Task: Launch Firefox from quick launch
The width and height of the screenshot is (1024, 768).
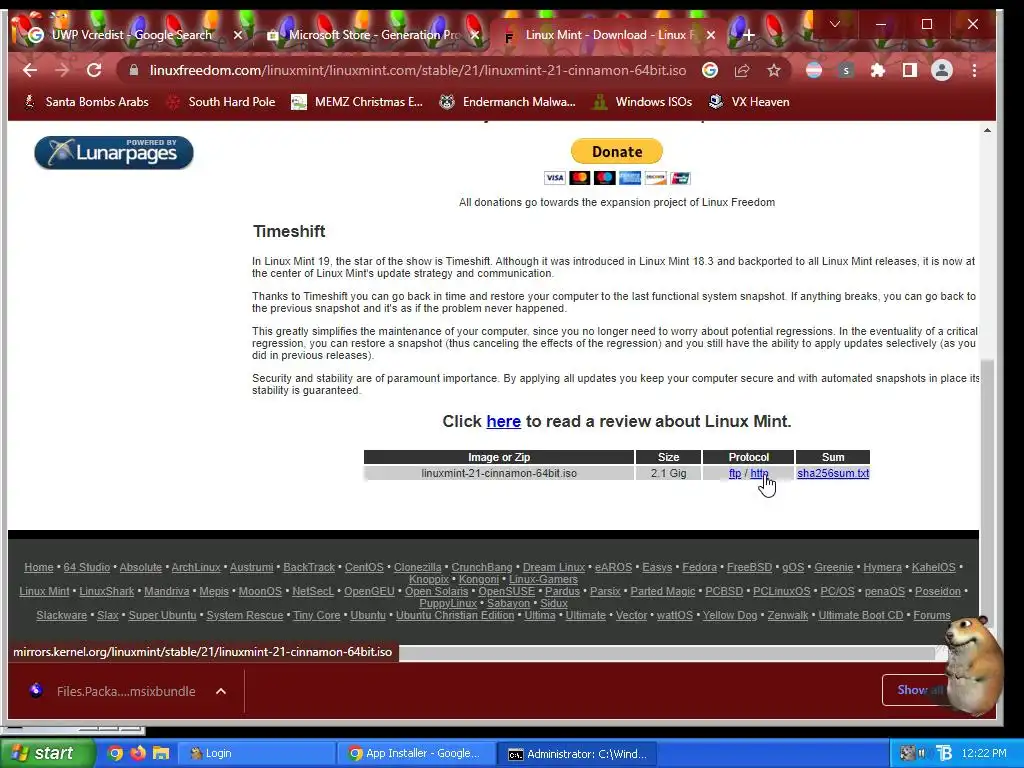Action: (x=138, y=753)
